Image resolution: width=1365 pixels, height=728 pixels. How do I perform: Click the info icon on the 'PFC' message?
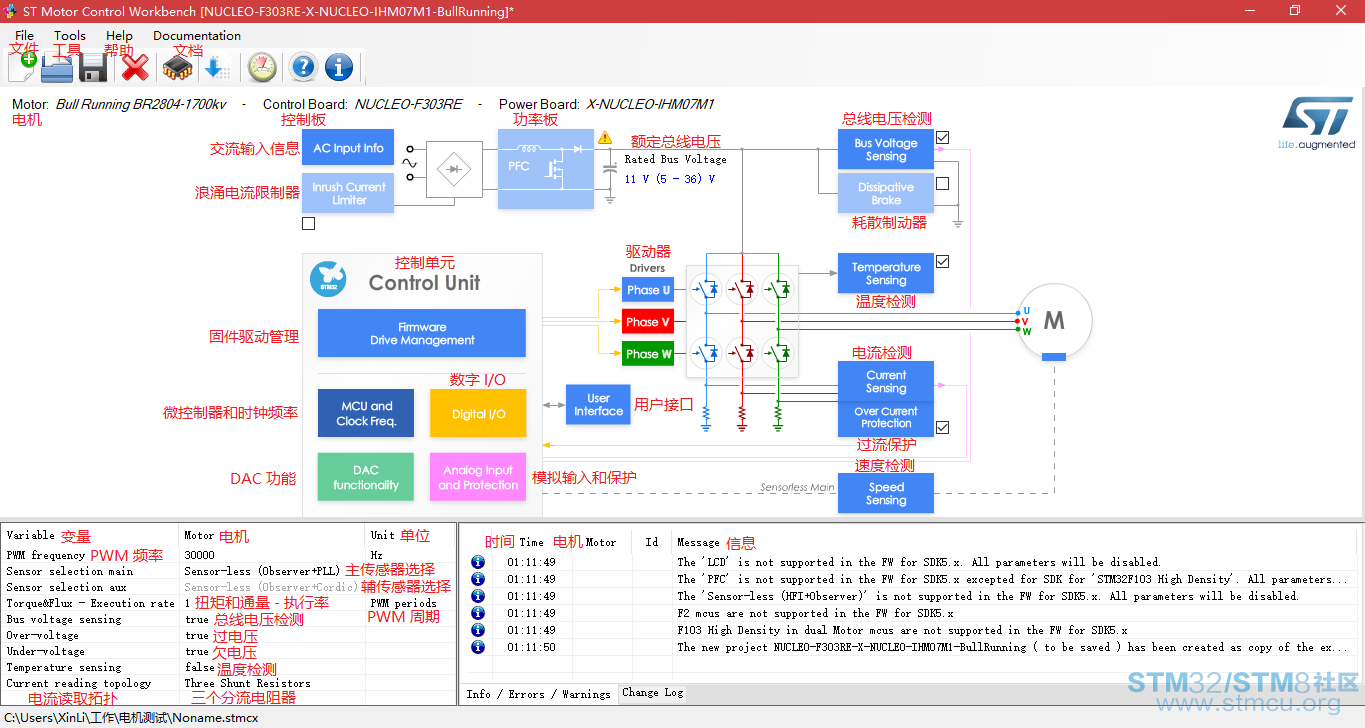pyautogui.click(x=478, y=579)
